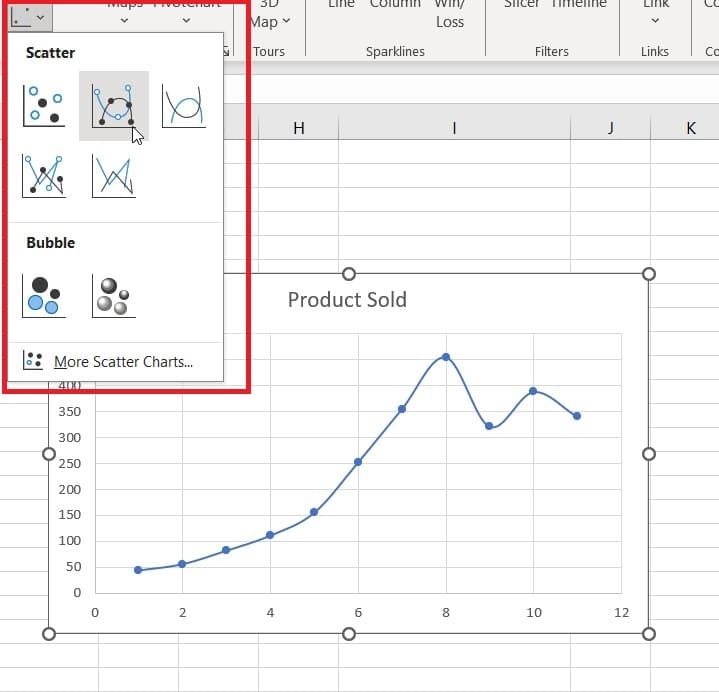Select column I header
Screen dimensions: 719x692
click(454, 128)
